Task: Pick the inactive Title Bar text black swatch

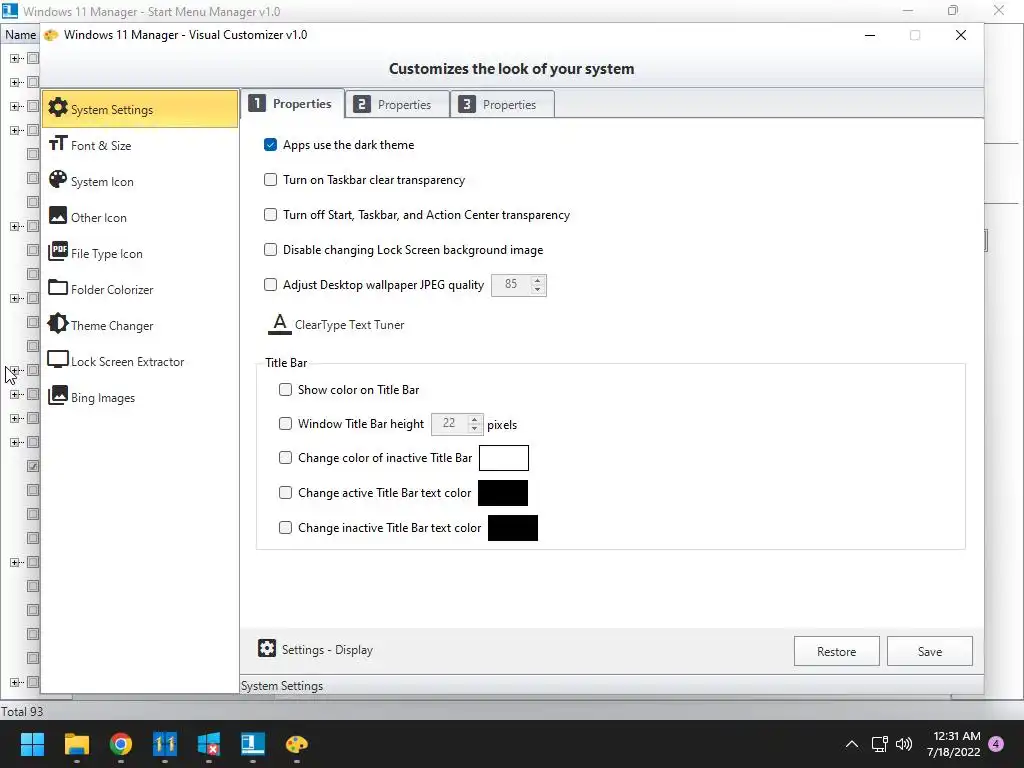Action: click(x=513, y=528)
